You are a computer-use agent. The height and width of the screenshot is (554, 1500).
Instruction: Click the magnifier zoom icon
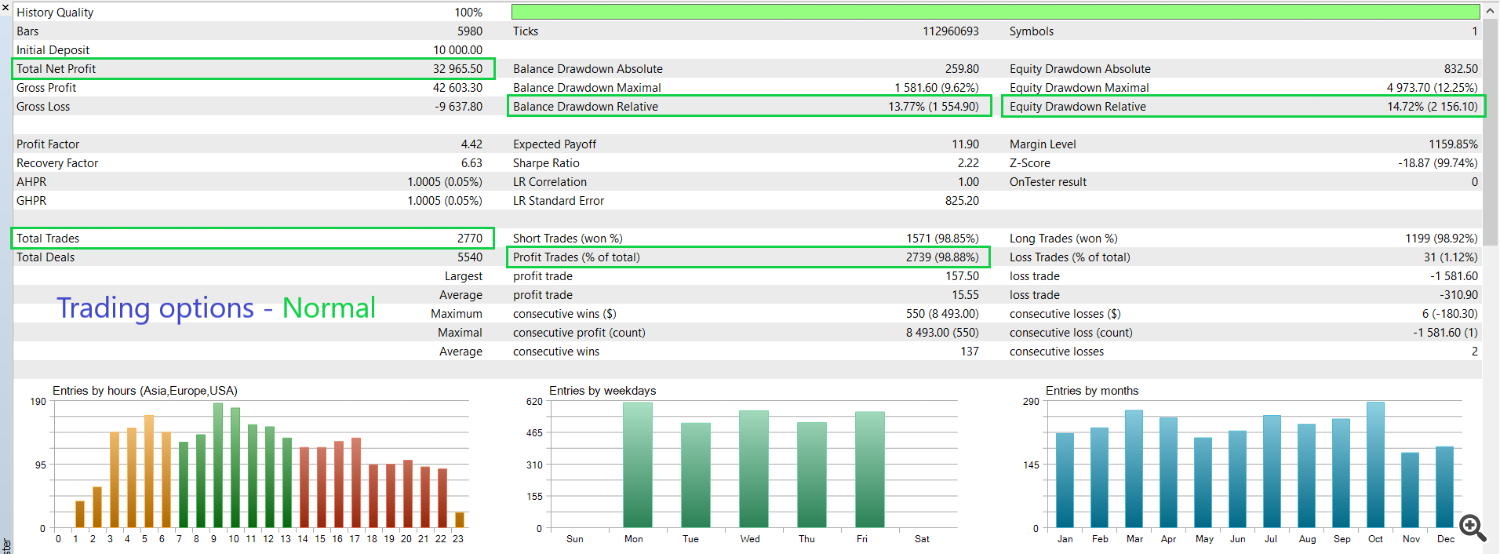pos(1471,527)
